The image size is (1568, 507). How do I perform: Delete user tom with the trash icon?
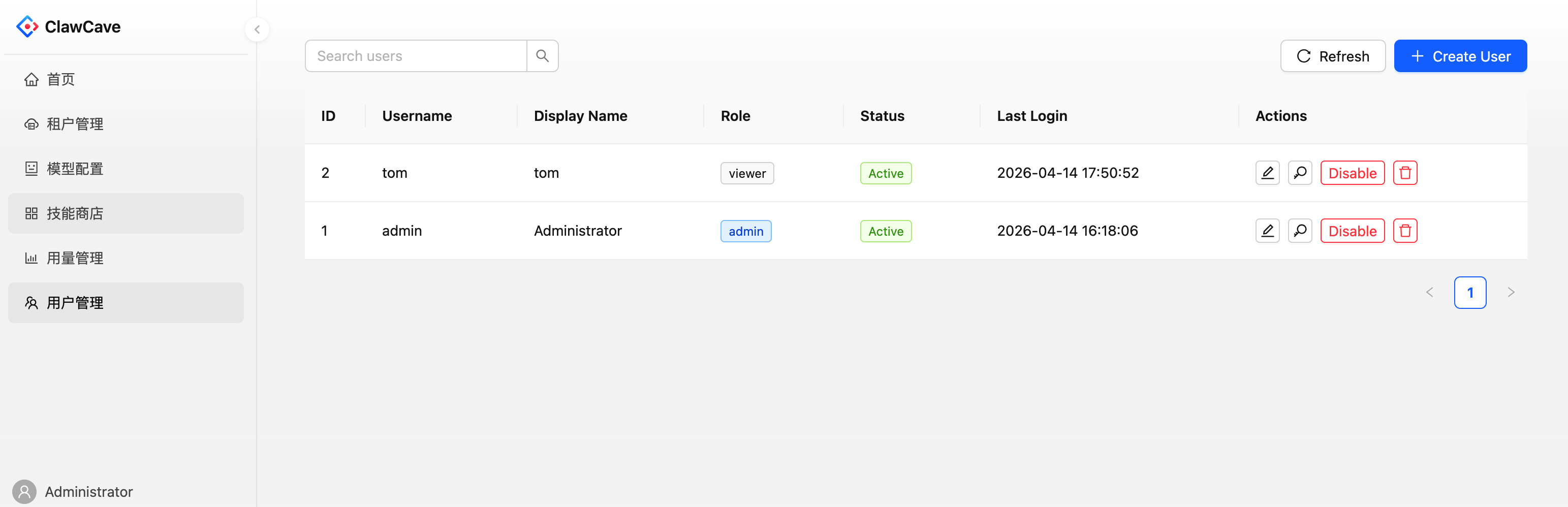coord(1404,173)
